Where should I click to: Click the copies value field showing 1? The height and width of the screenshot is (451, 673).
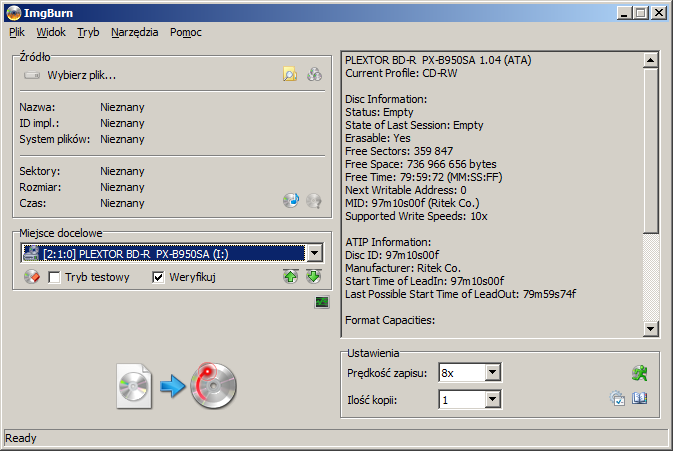(462, 400)
